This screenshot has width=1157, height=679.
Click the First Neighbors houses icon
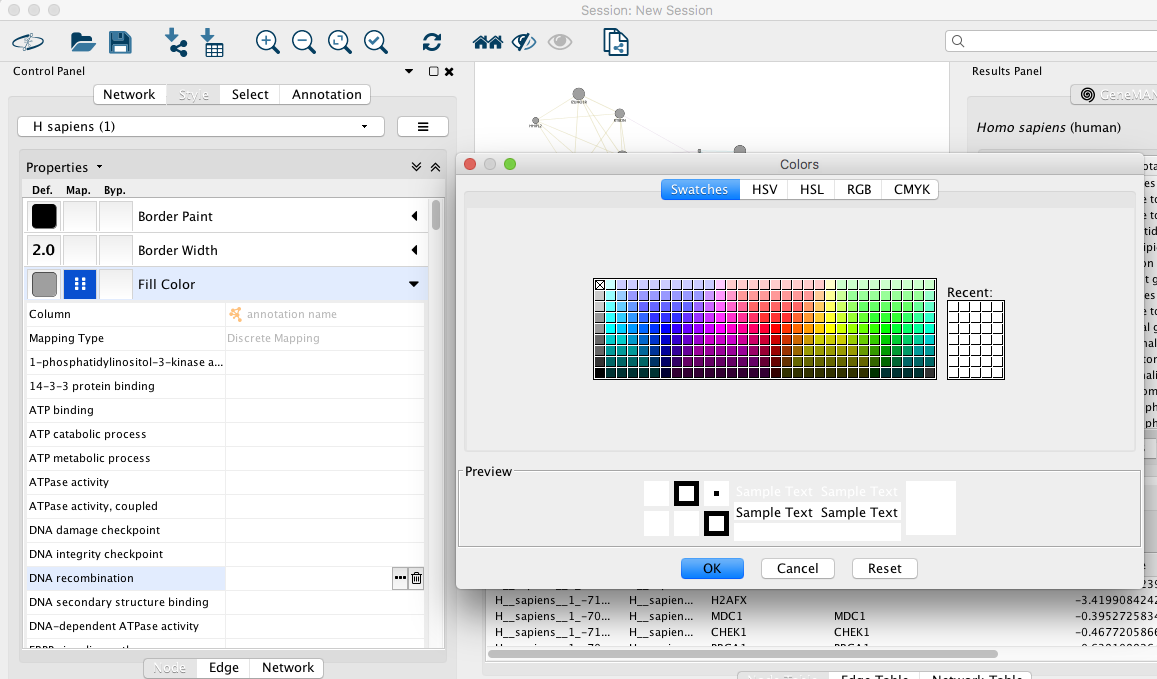[x=487, y=42]
